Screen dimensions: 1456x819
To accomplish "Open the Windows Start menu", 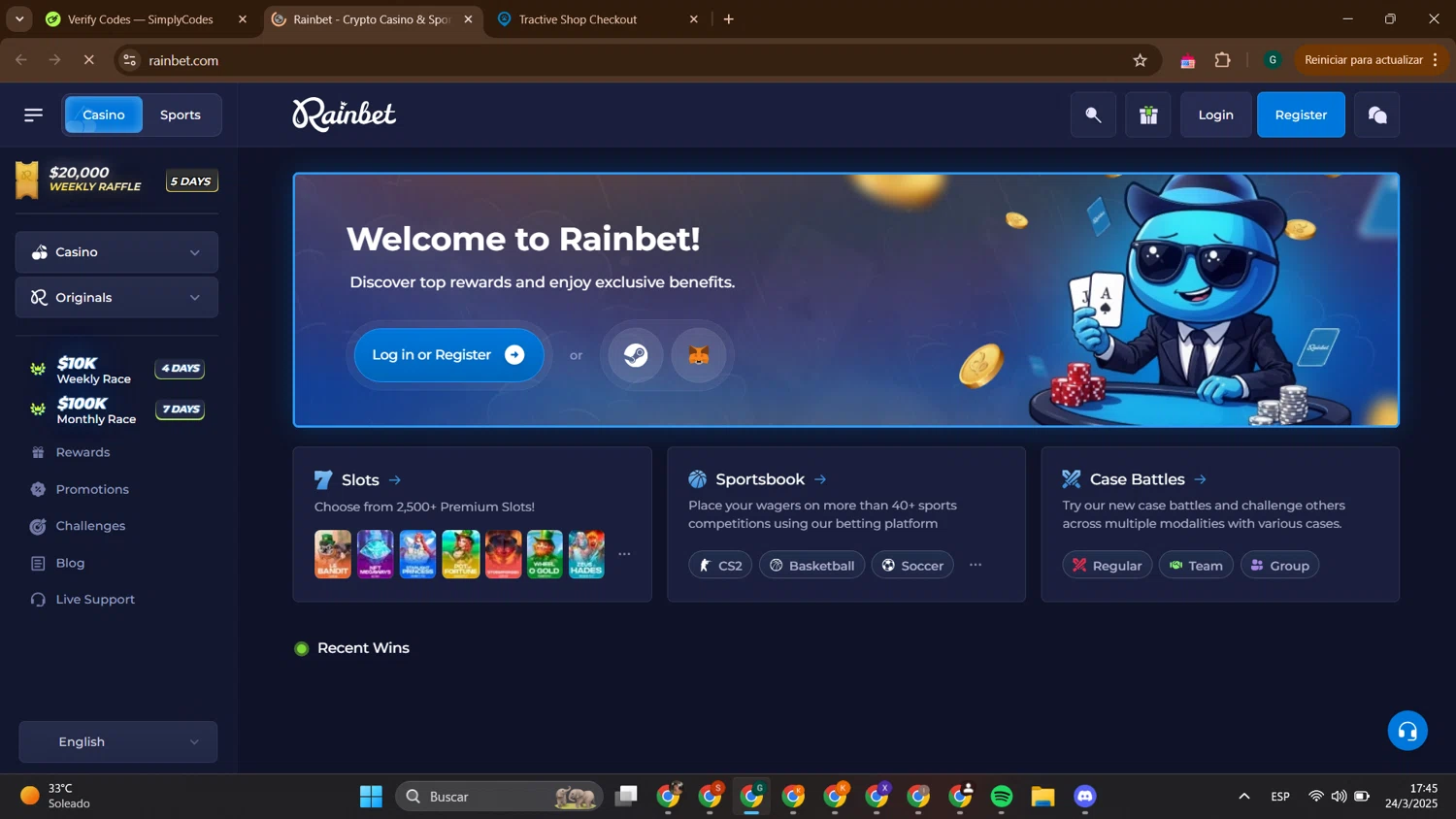I will click(x=371, y=797).
